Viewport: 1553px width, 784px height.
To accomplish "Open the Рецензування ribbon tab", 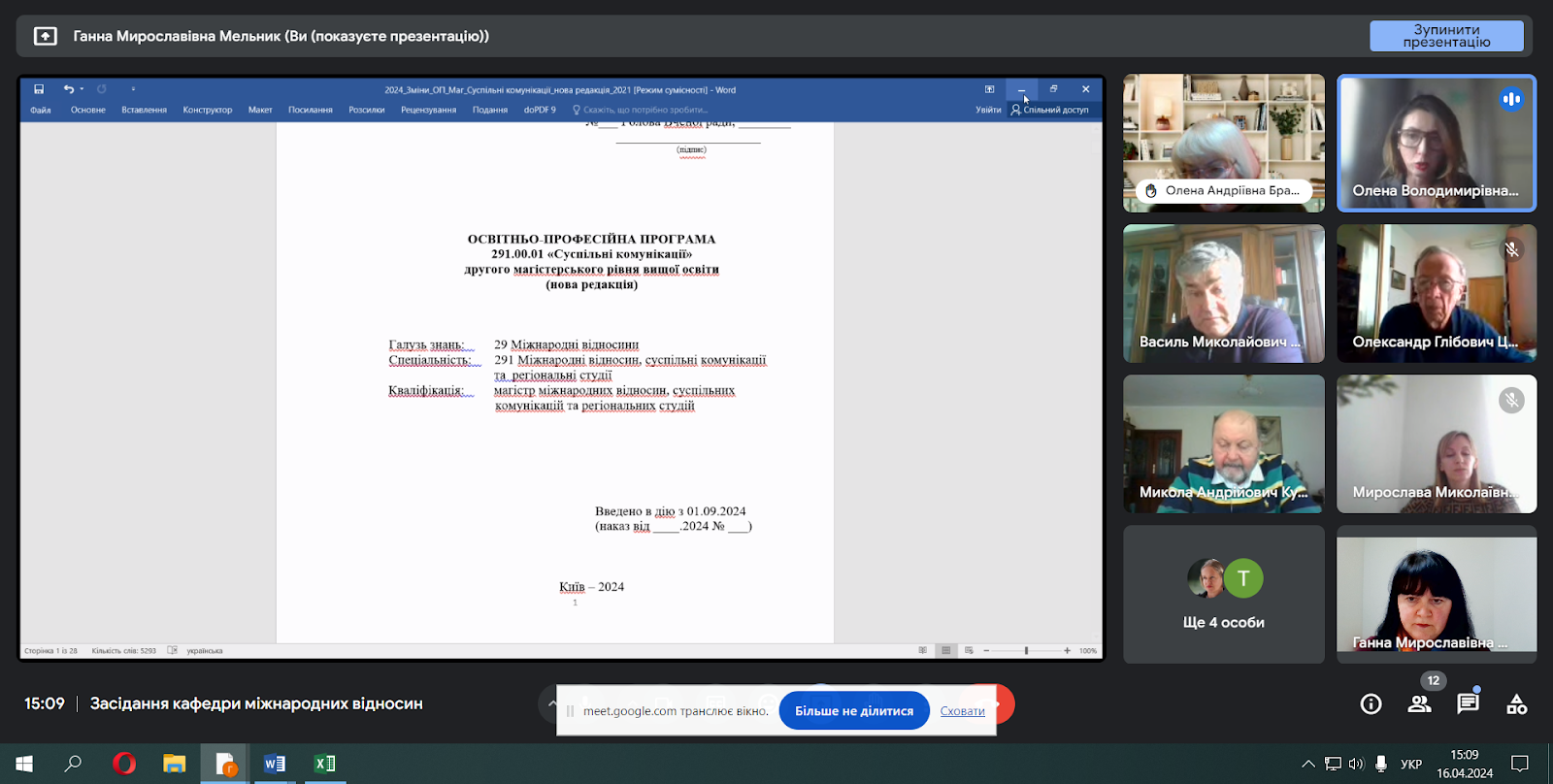I will [x=428, y=110].
